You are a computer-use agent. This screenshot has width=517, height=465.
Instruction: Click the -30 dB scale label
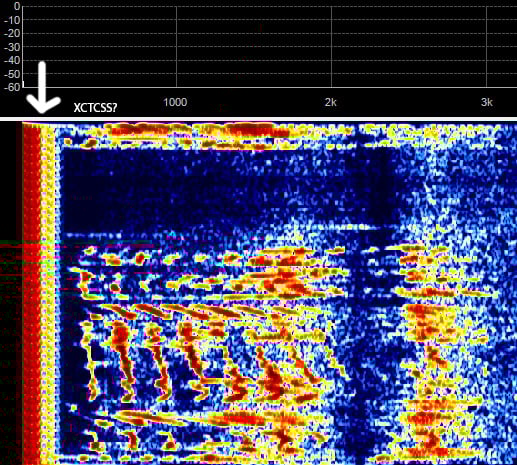pyautogui.click(x=12, y=47)
